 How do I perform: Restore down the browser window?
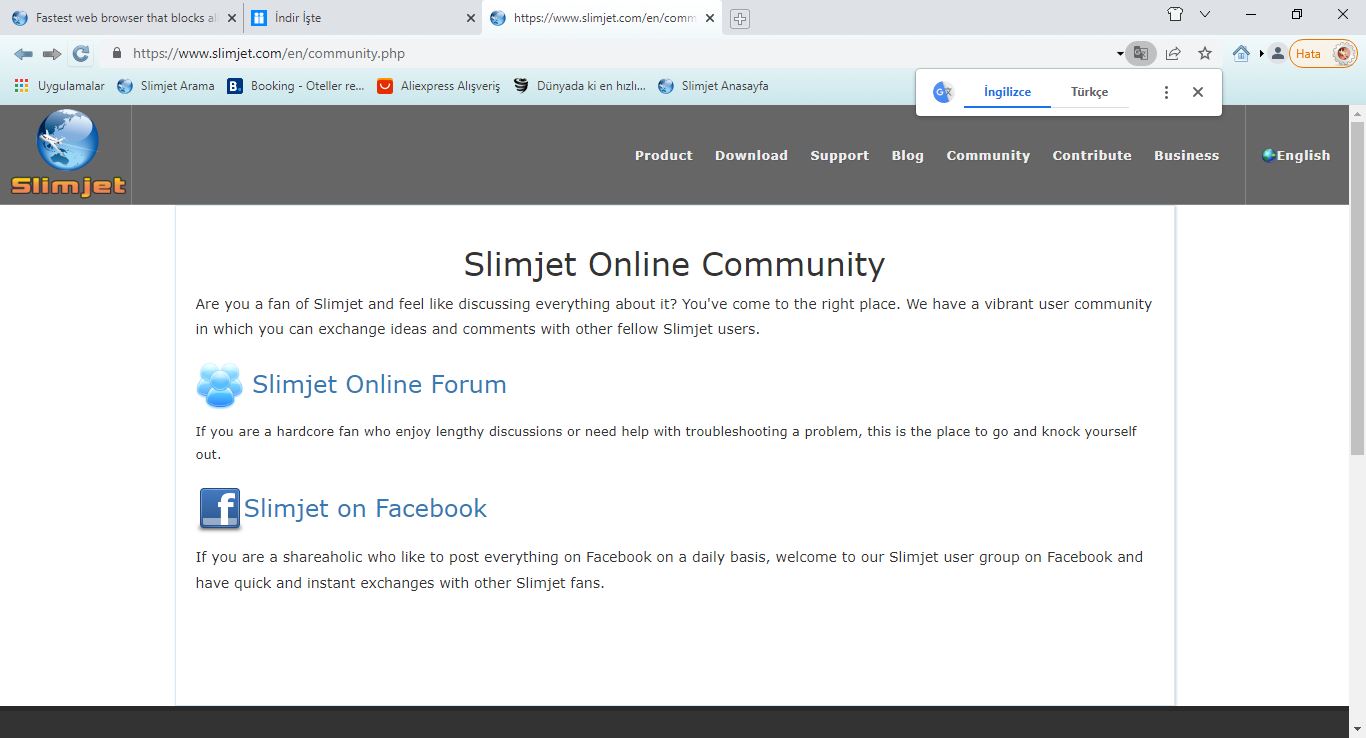1297,14
